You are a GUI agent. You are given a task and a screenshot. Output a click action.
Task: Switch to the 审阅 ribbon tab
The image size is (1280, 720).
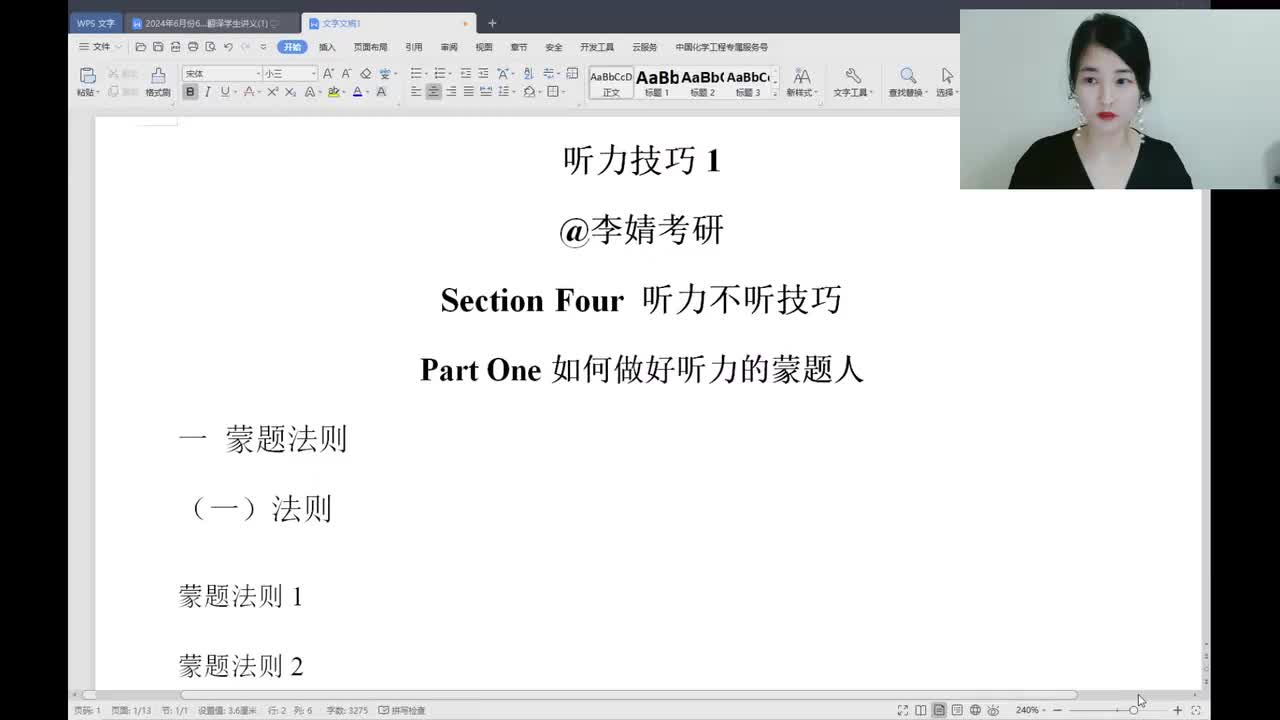pyautogui.click(x=449, y=47)
